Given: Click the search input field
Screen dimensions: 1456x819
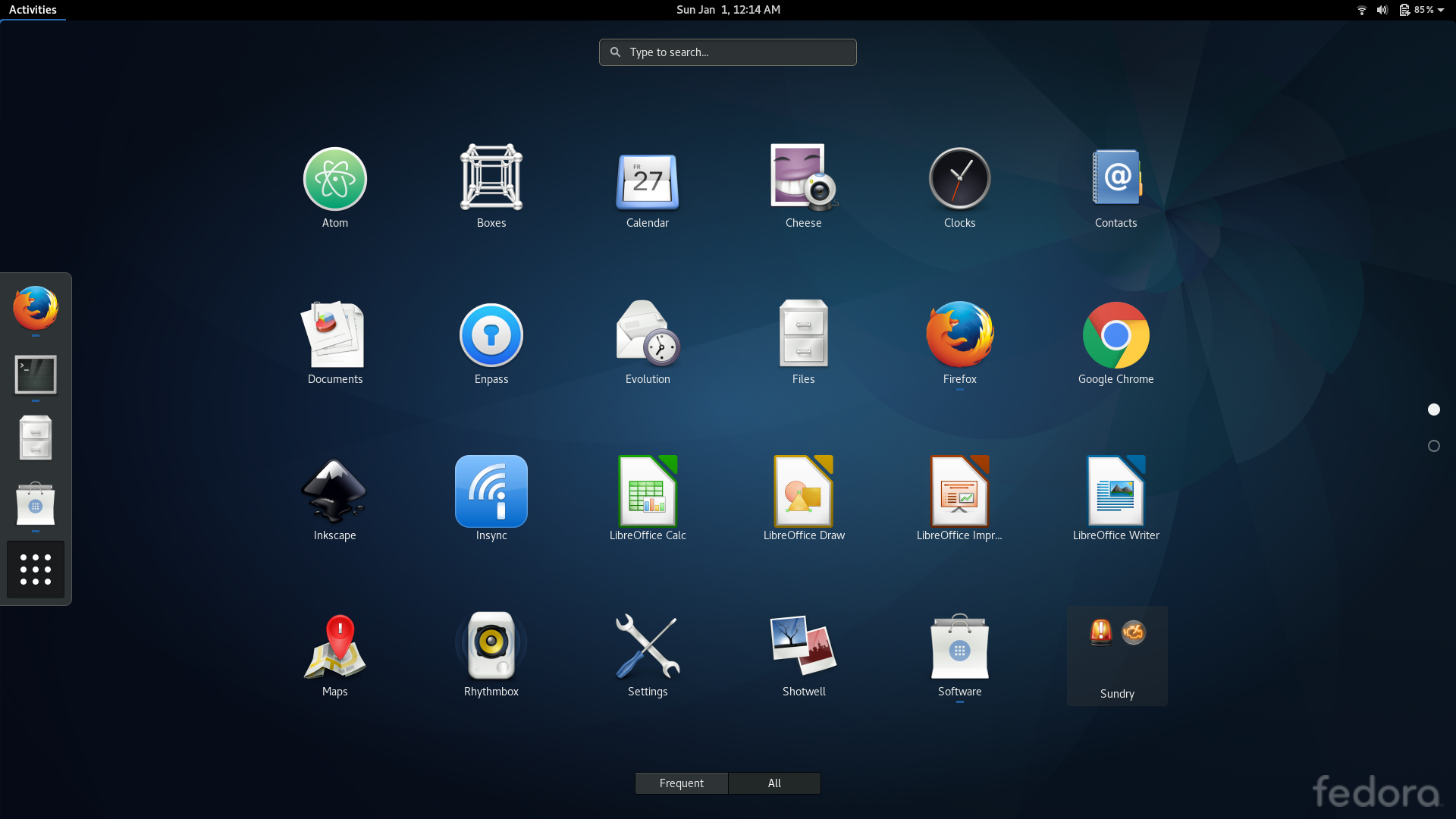Looking at the screenshot, I should point(728,51).
